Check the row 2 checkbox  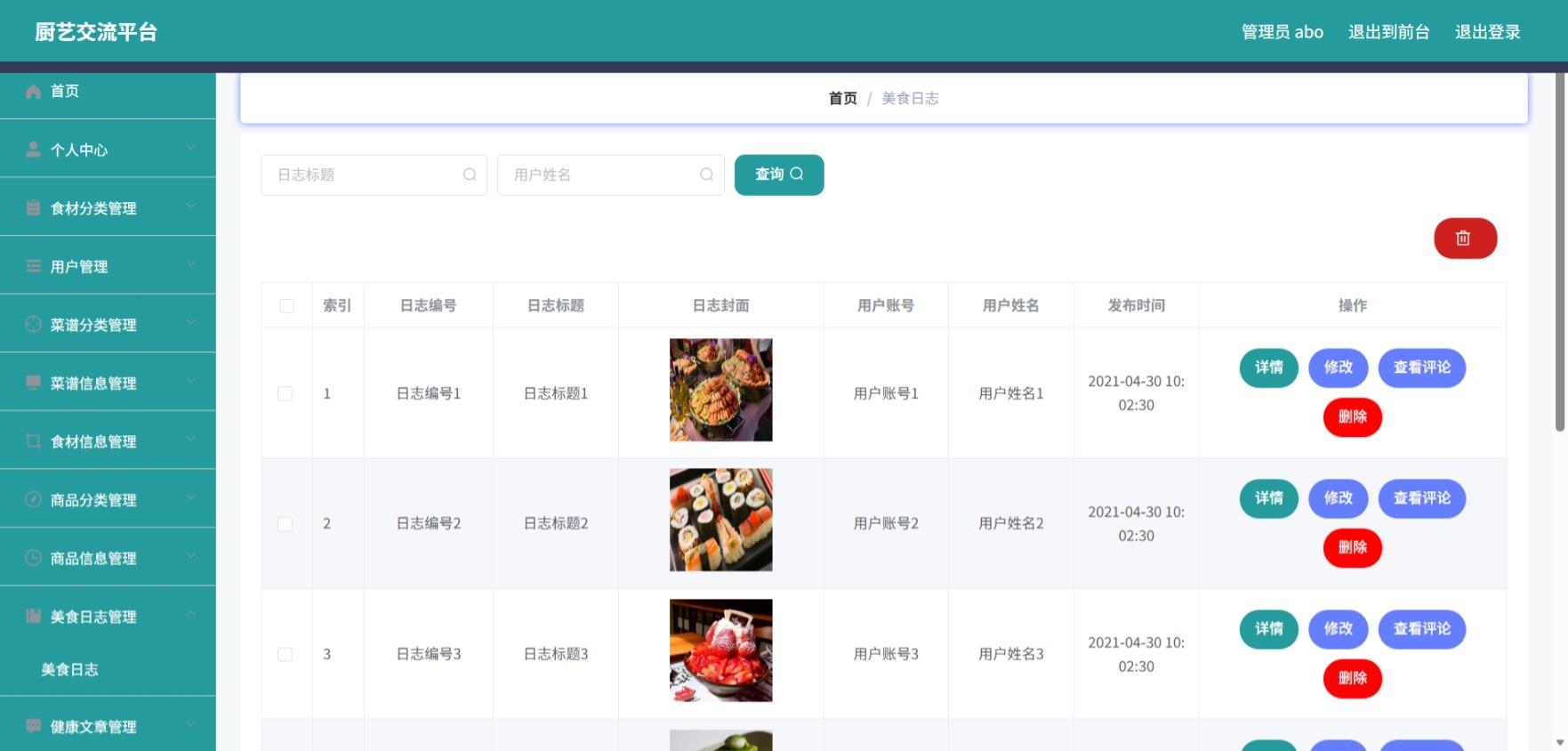285,524
